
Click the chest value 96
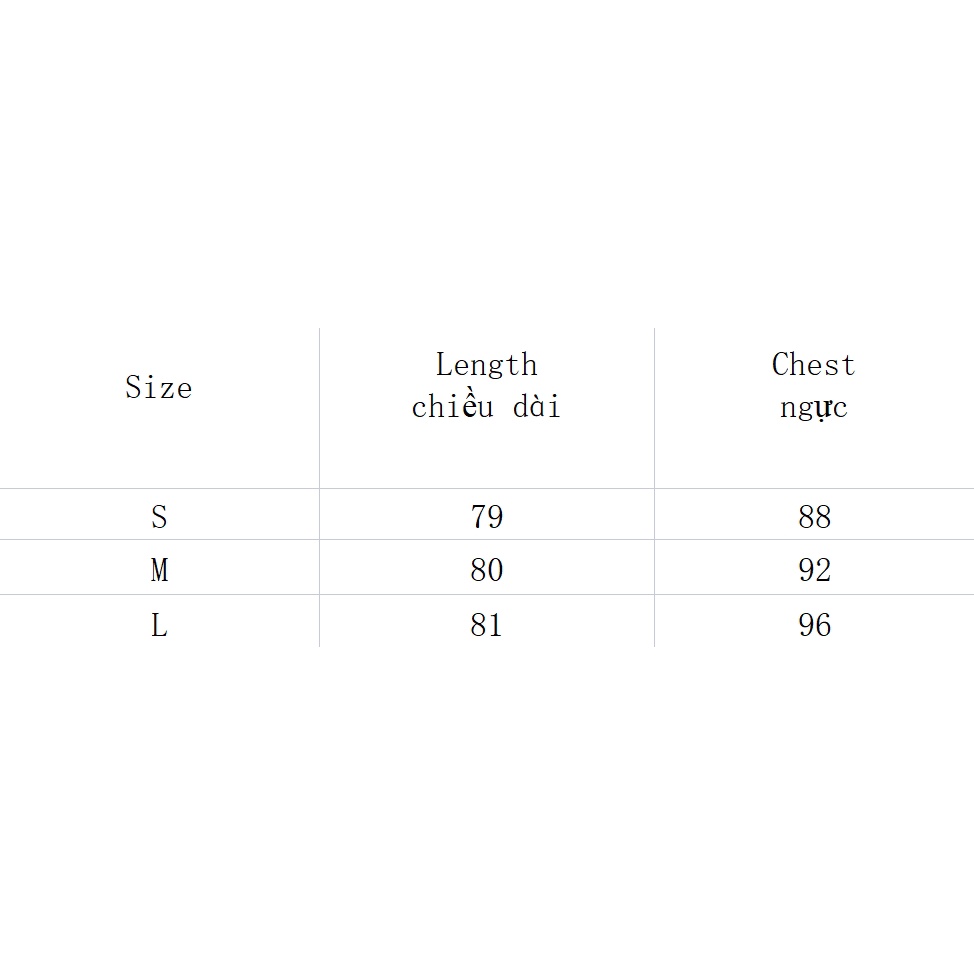[x=814, y=625]
